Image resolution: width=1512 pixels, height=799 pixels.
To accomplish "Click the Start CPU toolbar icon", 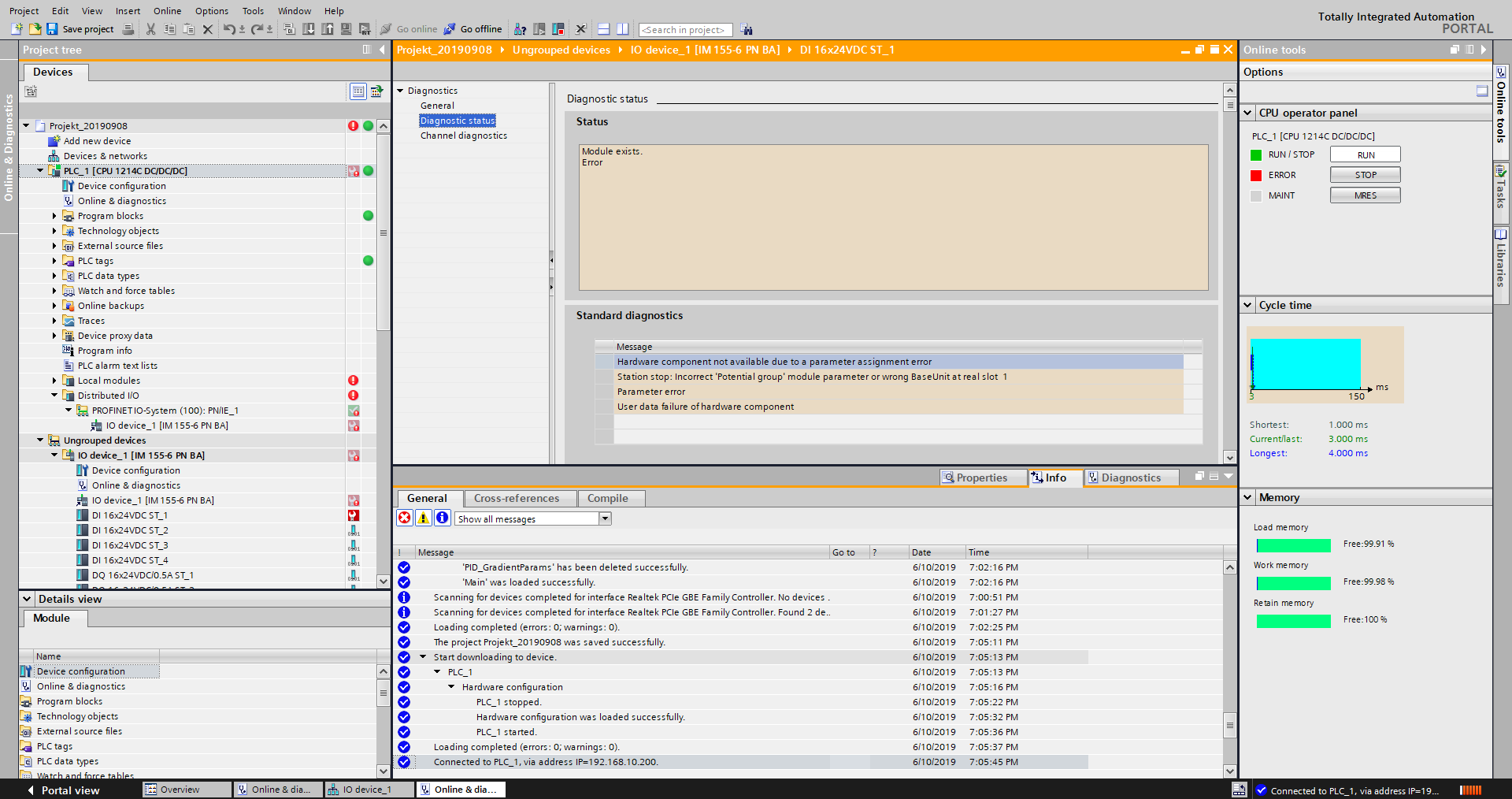I will pyautogui.click(x=539, y=29).
